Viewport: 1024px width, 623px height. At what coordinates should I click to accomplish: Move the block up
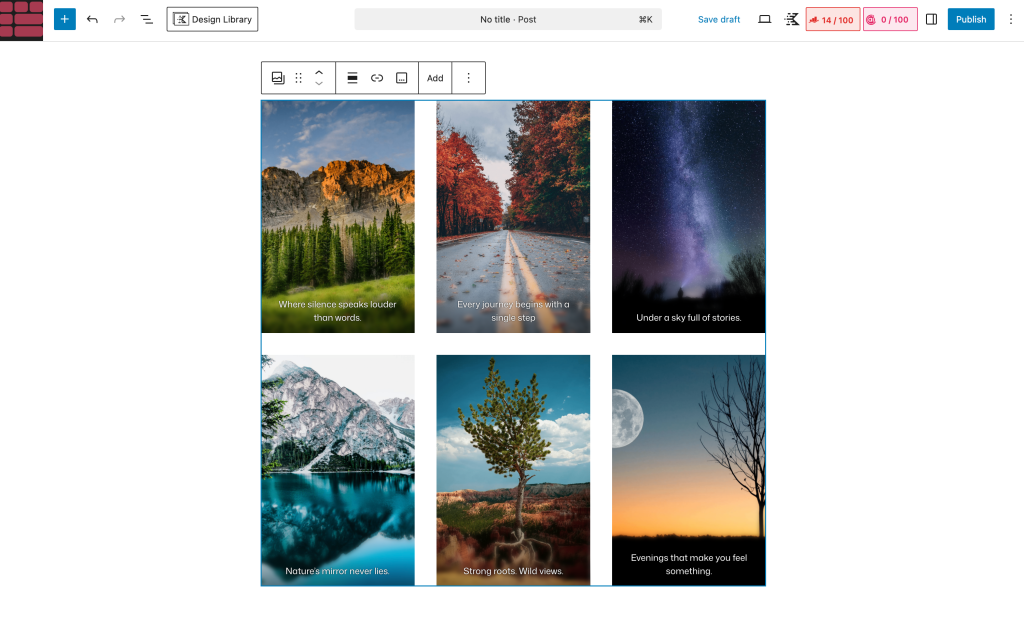(319, 72)
